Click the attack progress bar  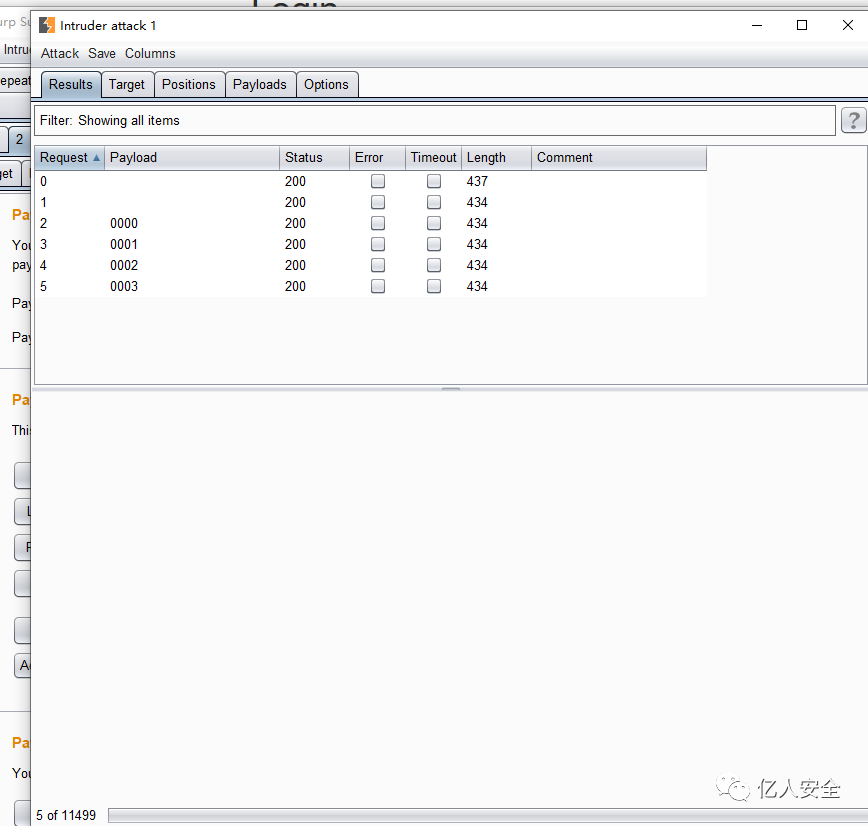488,815
